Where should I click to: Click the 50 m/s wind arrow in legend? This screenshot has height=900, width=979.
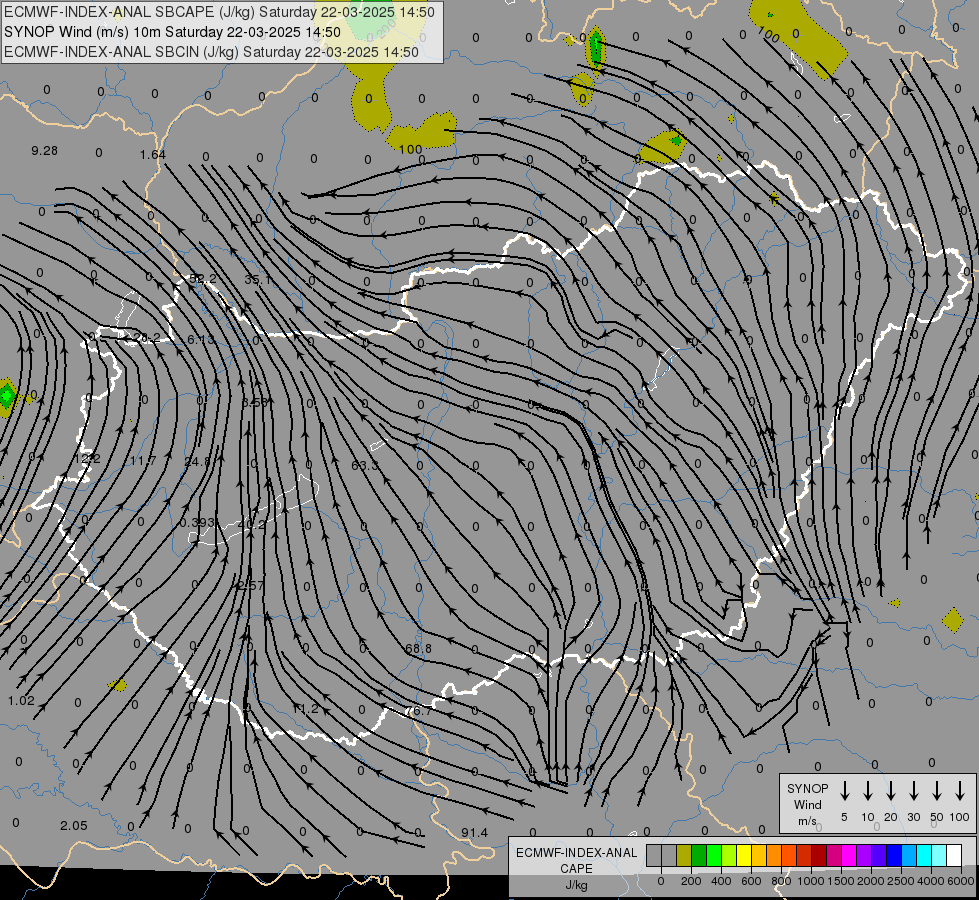tap(937, 791)
